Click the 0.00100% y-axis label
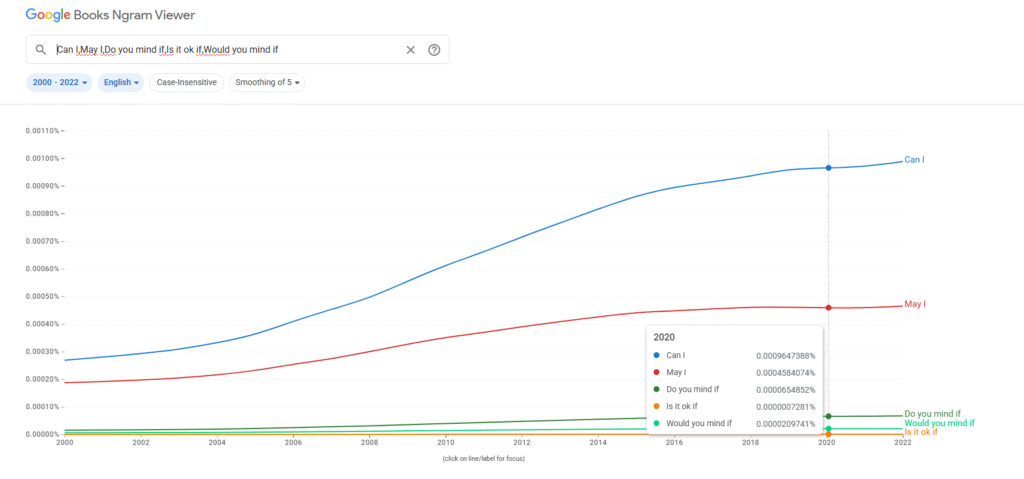1024x479 pixels. pos(40,158)
